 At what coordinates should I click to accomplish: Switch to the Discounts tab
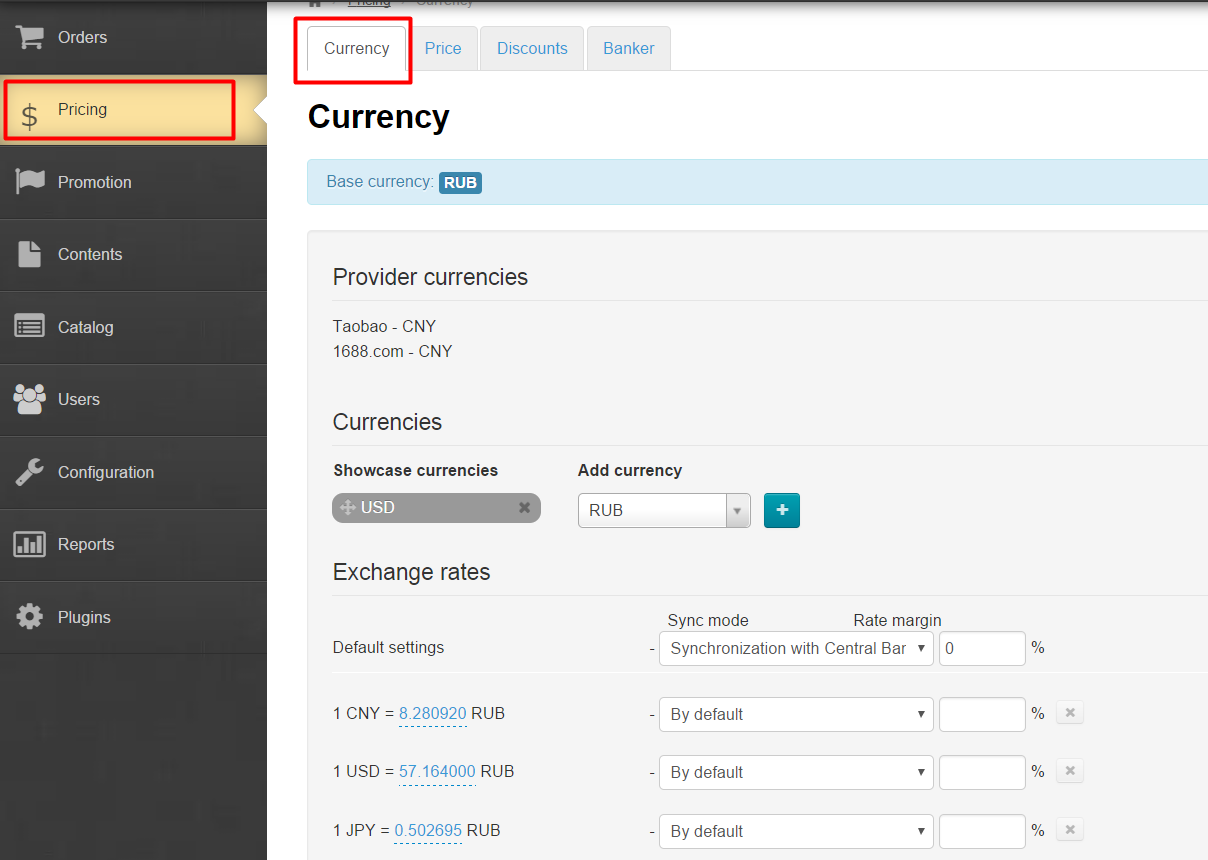pyautogui.click(x=532, y=48)
